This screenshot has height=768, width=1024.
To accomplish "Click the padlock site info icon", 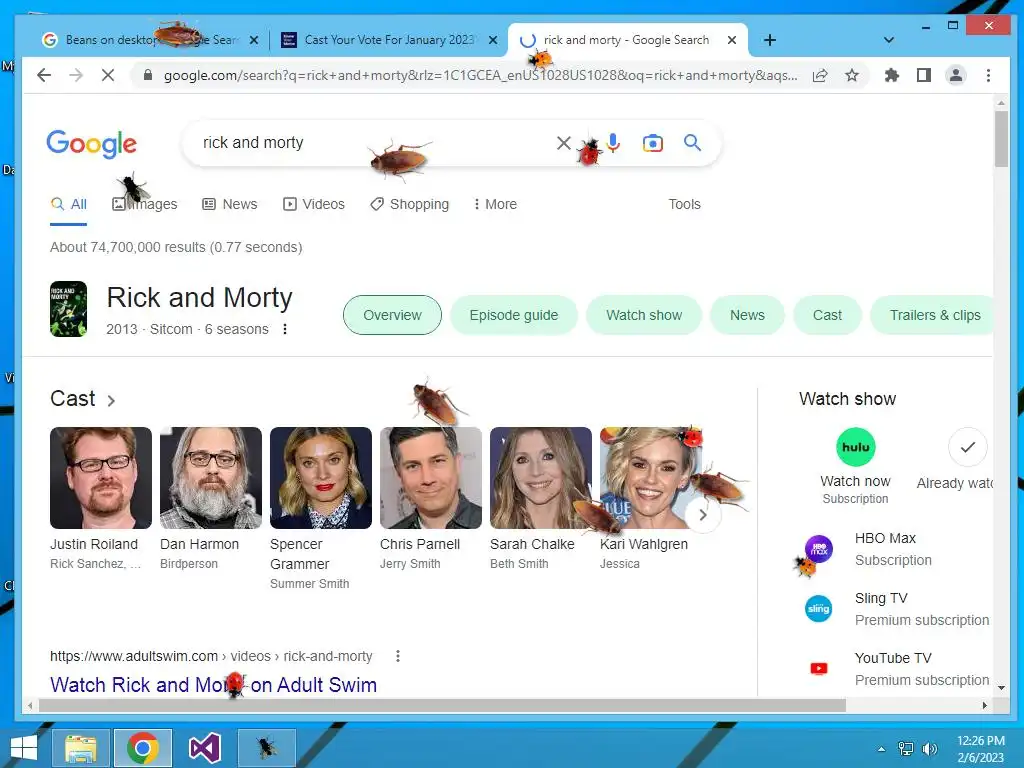I will tap(148, 75).
